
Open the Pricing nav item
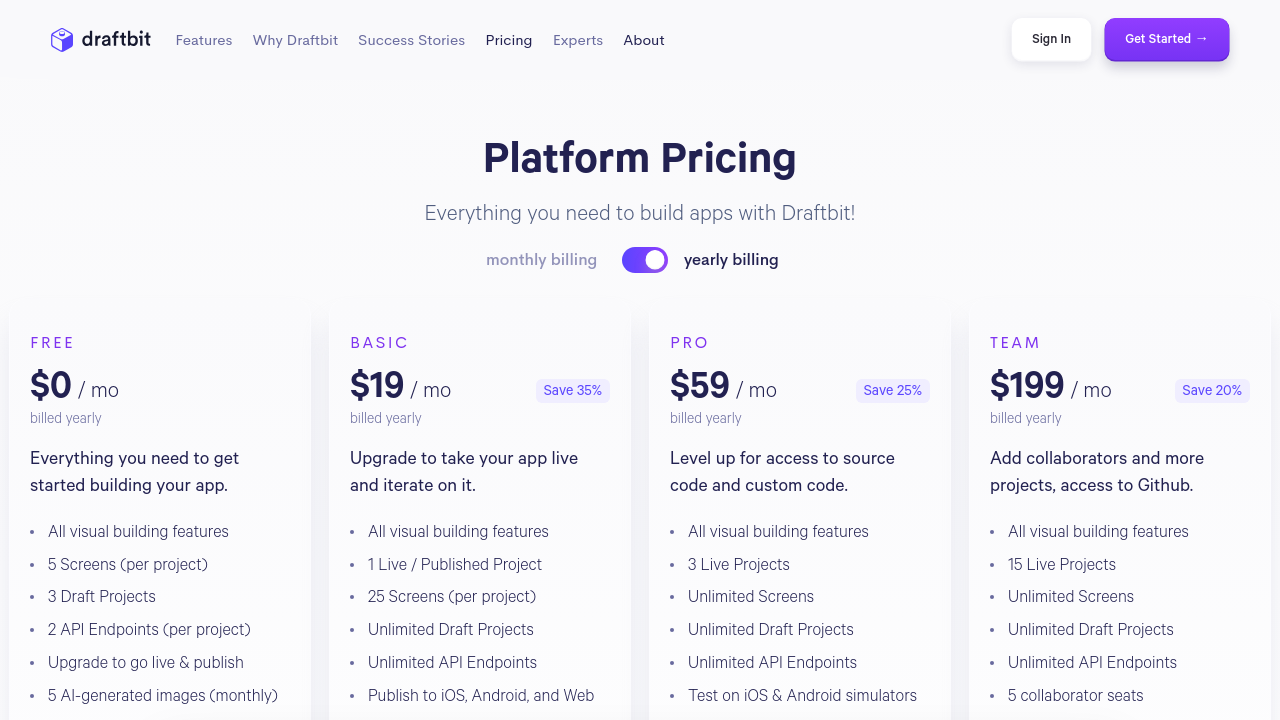click(509, 41)
